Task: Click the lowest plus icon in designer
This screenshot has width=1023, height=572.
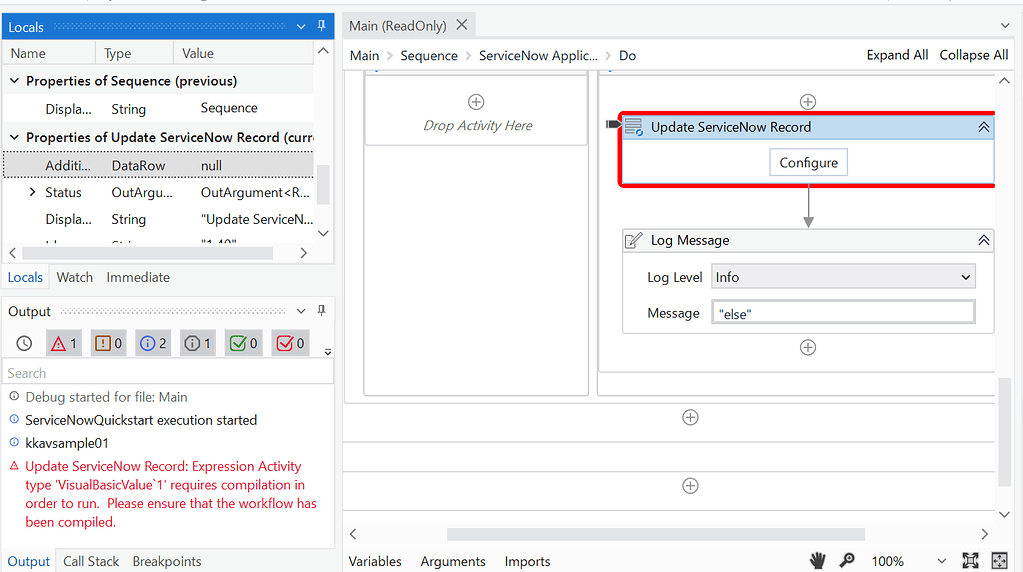Action: pyautogui.click(x=690, y=486)
